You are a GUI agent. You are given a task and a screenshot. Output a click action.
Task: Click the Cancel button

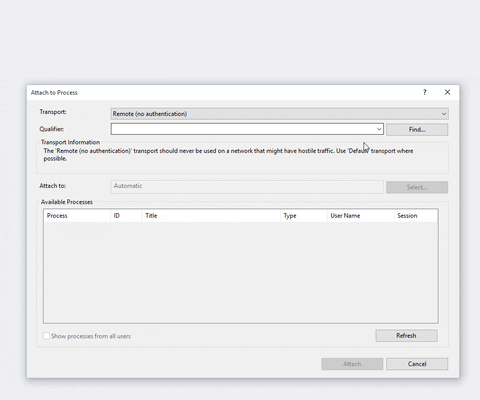tap(417, 364)
